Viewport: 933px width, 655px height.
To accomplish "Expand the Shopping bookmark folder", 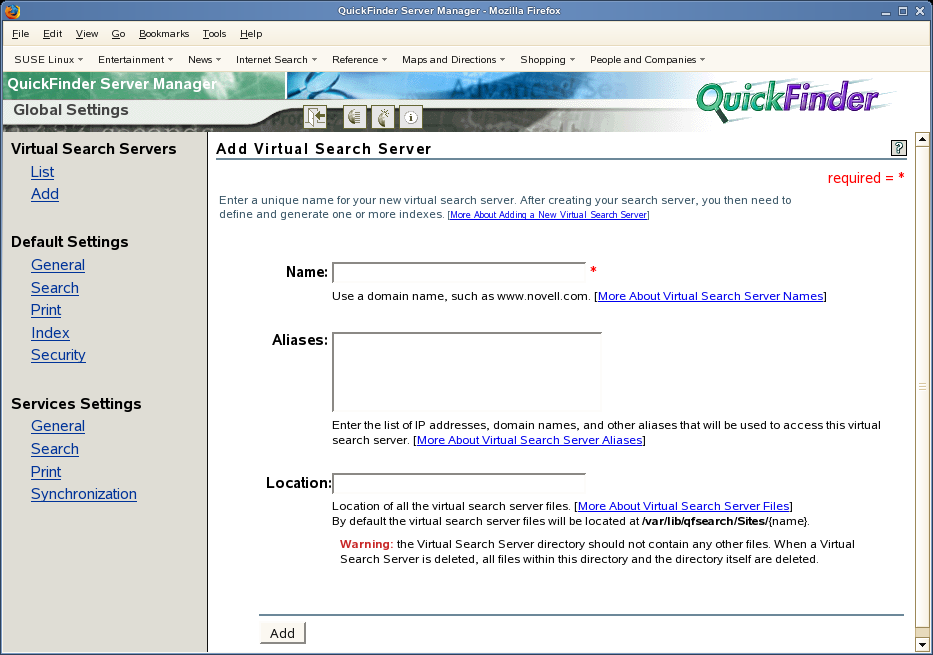I will click(547, 59).
